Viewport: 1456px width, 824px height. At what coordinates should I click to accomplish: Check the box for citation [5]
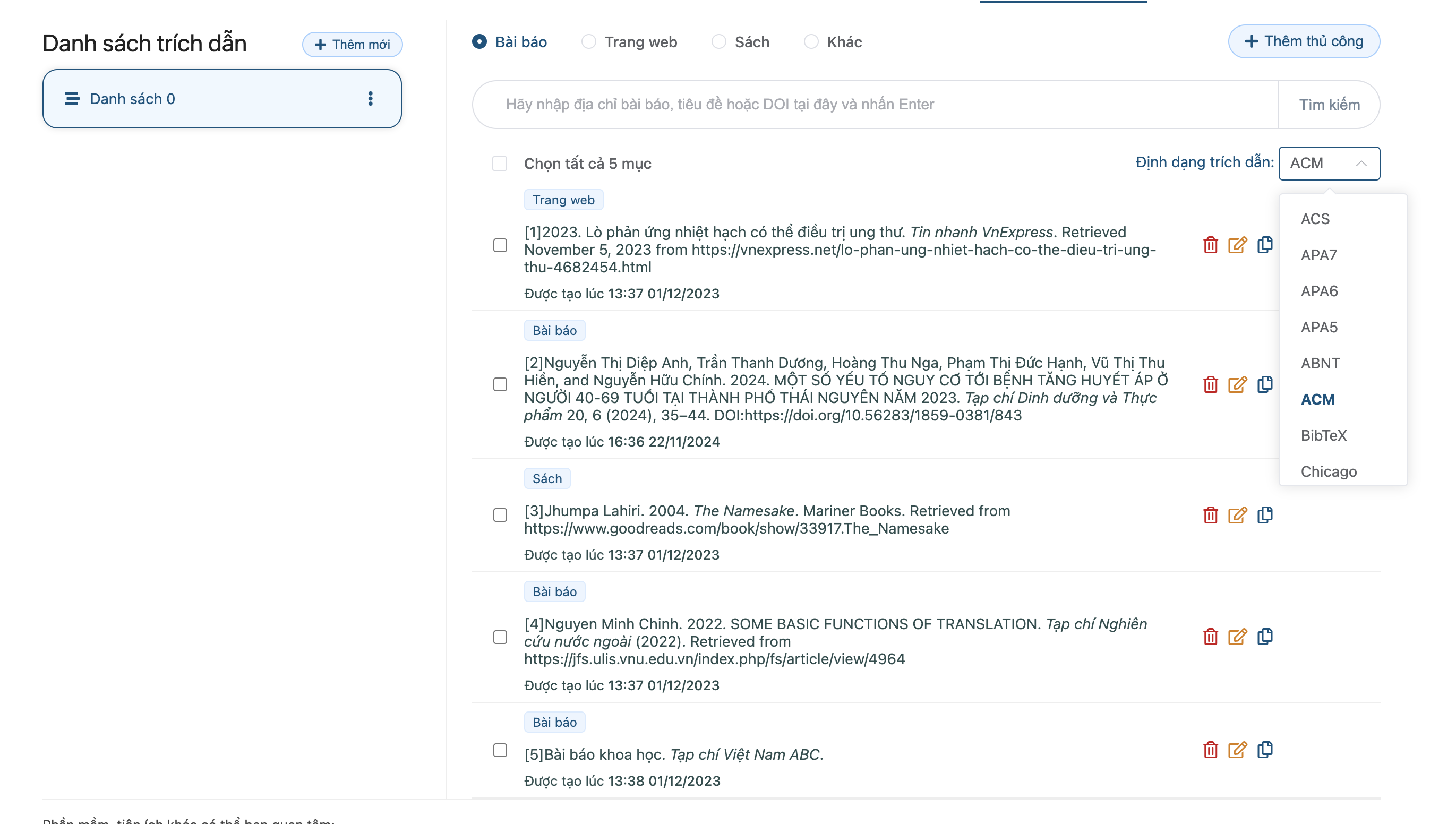500,750
